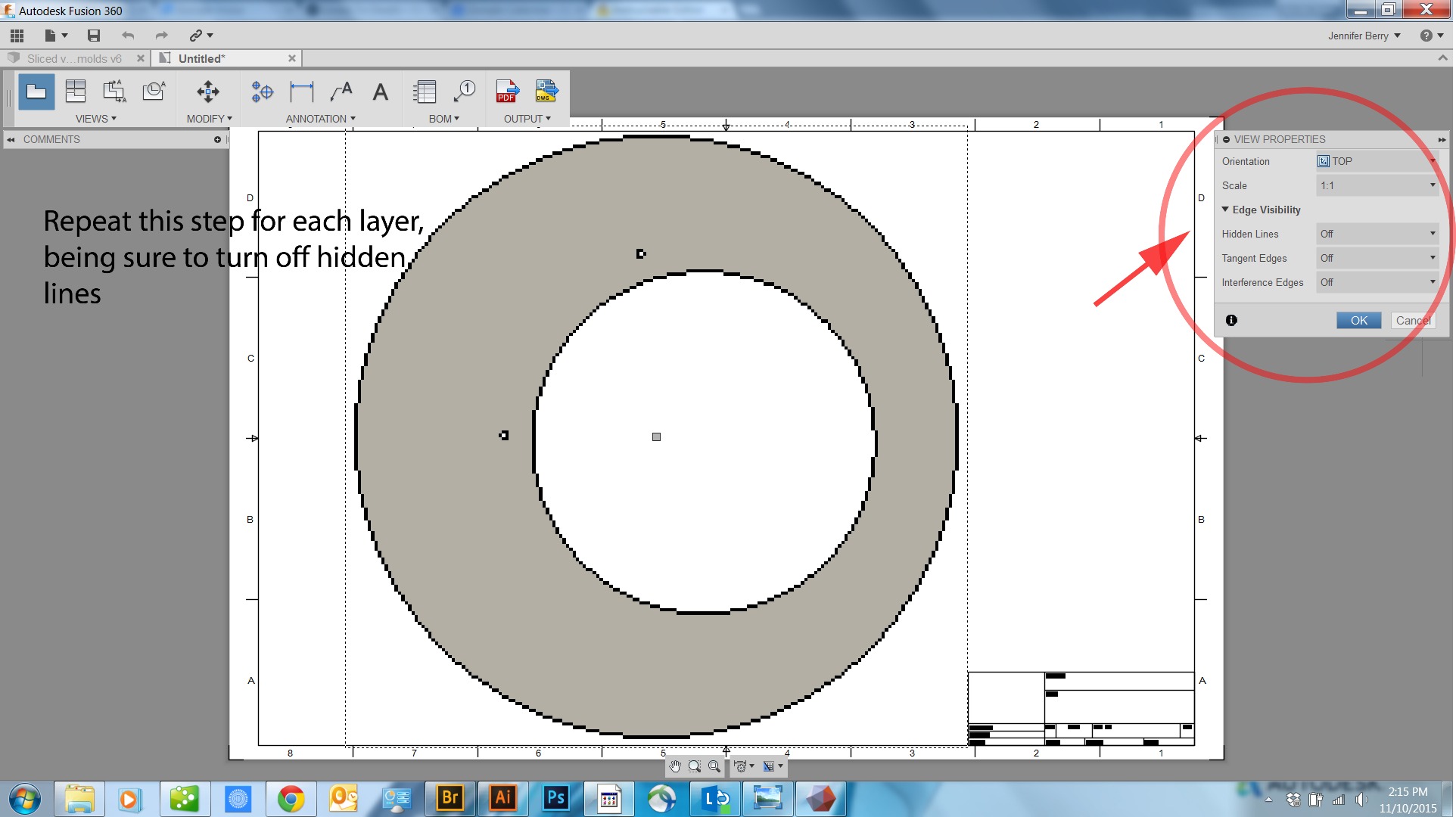Open the Hidden Lines dropdown
The height and width of the screenshot is (817, 1456).
[1377, 234]
